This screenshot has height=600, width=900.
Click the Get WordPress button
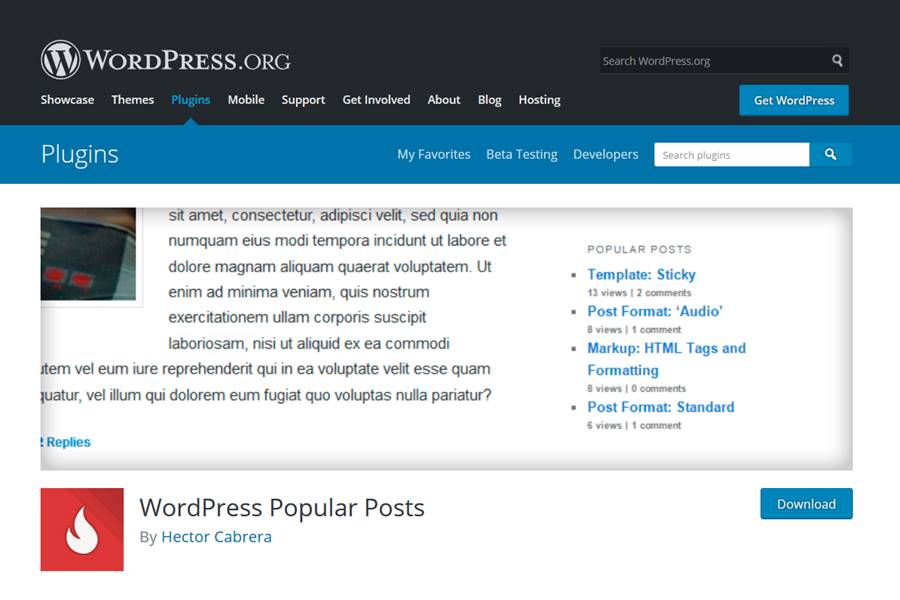tap(794, 100)
